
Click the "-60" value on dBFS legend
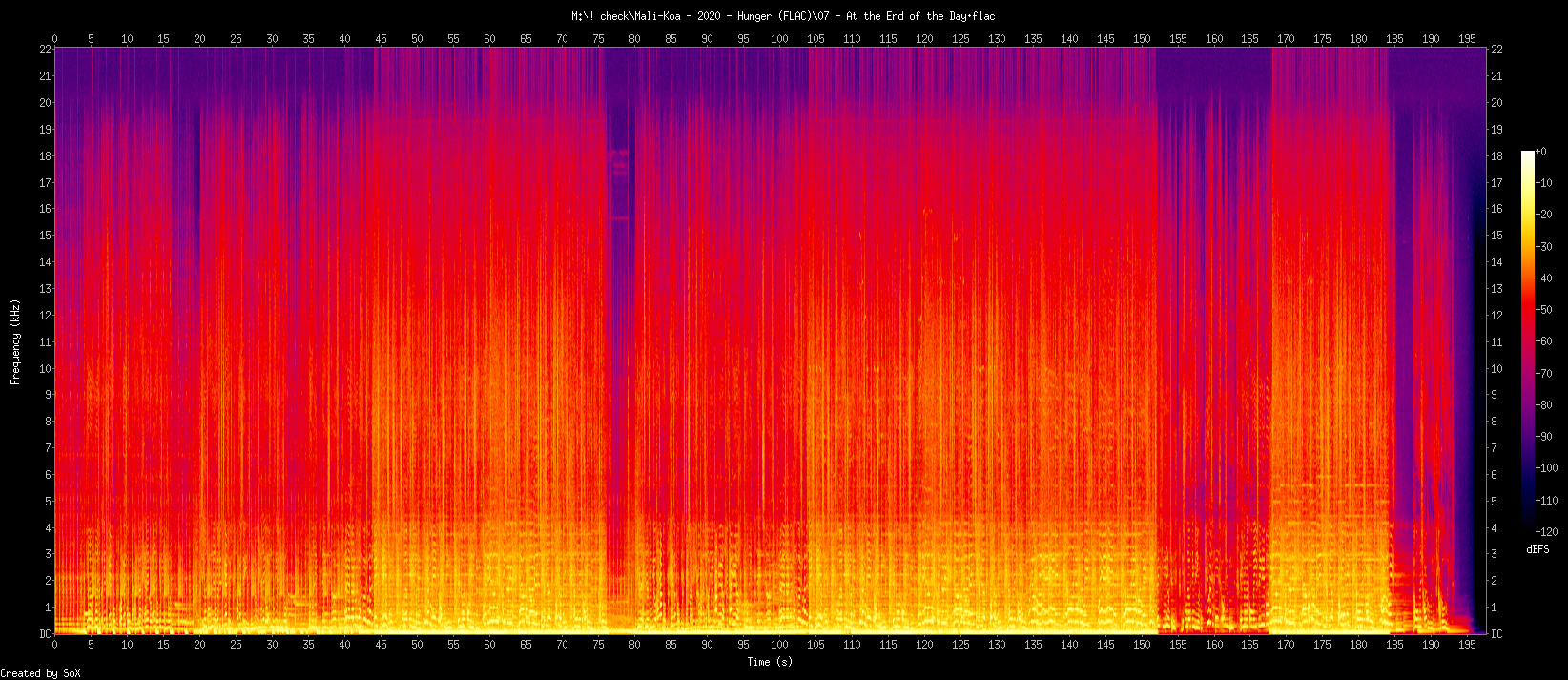pos(1543,341)
